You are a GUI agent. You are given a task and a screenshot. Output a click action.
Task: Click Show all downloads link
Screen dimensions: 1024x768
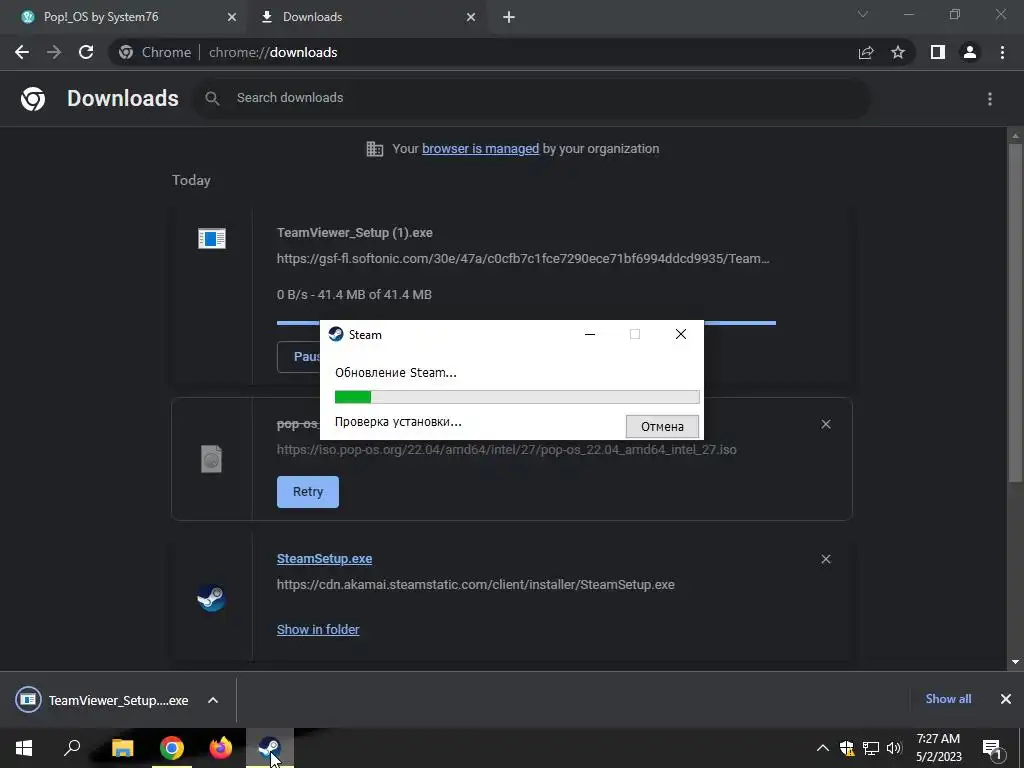(x=948, y=699)
